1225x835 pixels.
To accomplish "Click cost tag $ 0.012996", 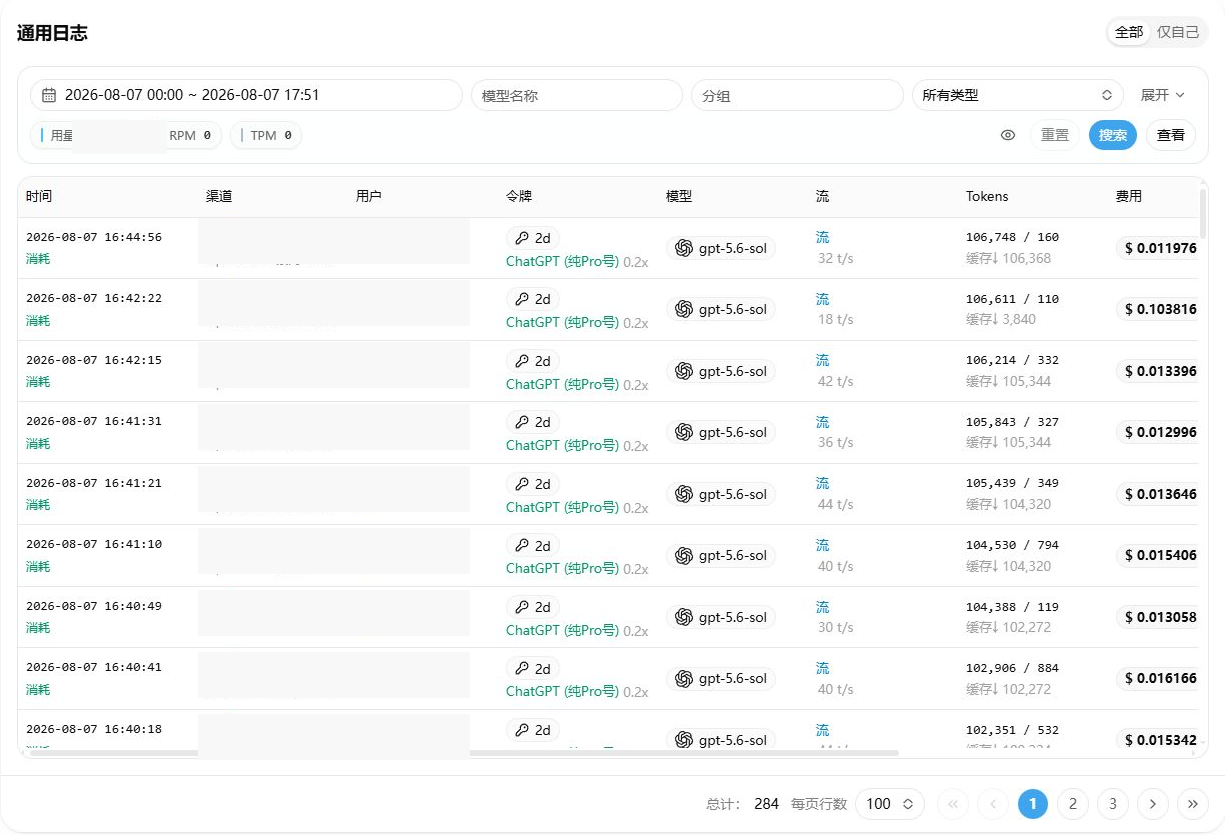I will (x=1157, y=432).
